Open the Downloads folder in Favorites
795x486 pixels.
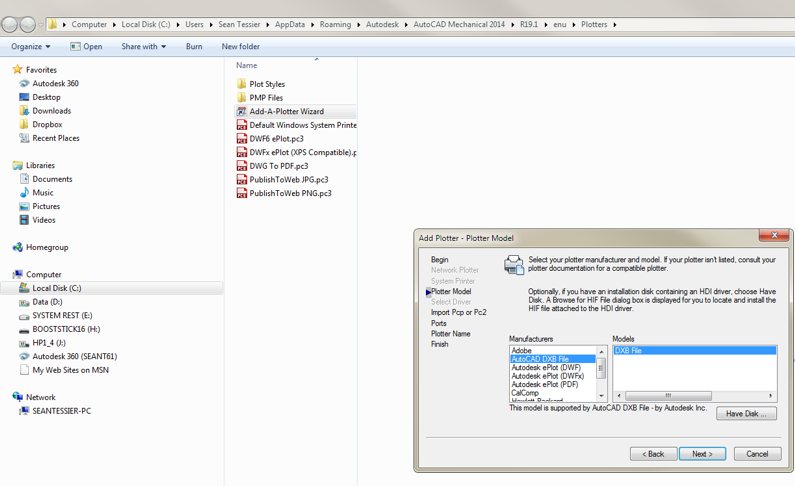[52, 111]
